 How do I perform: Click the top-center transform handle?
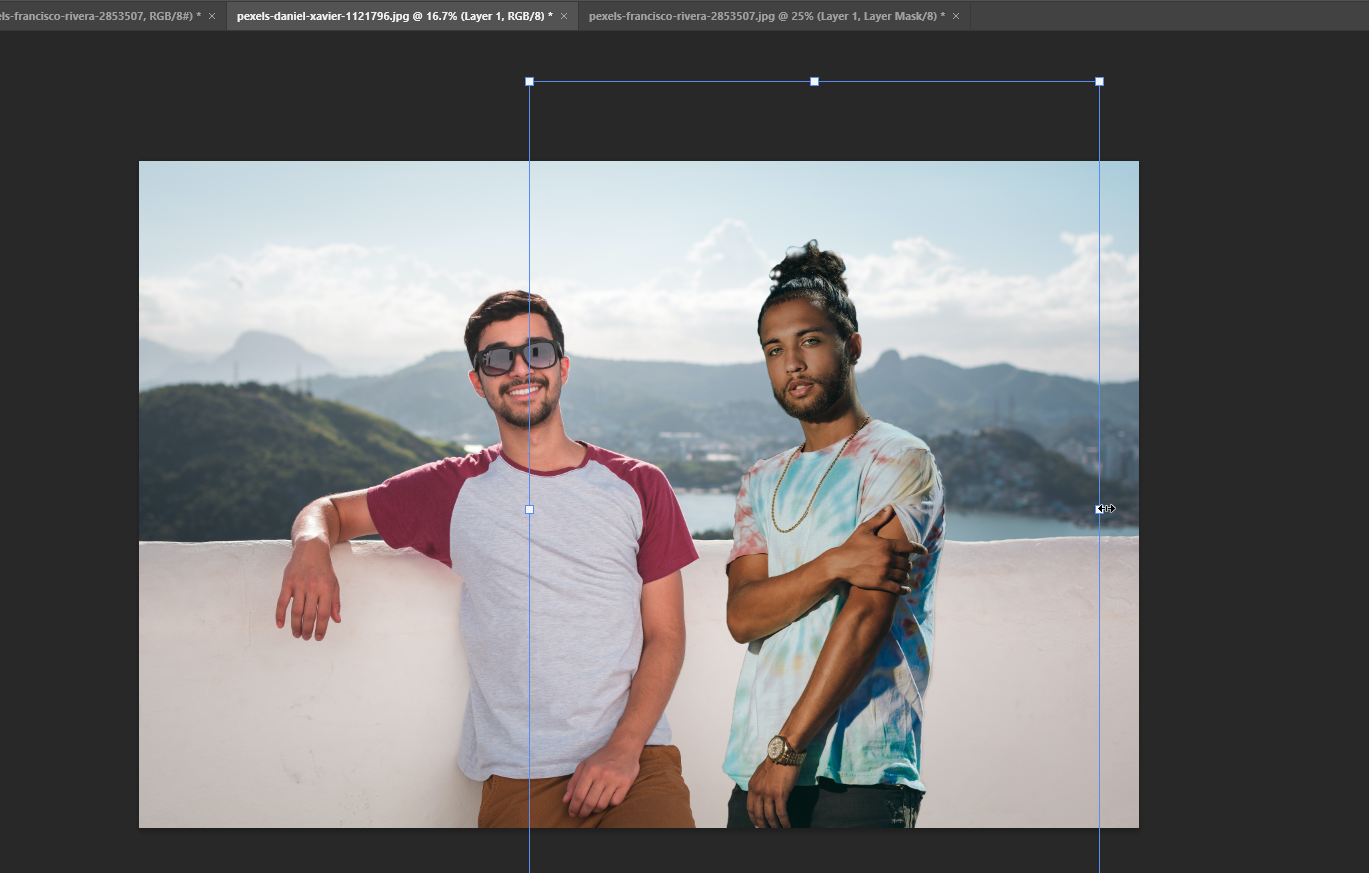pyautogui.click(x=814, y=81)
